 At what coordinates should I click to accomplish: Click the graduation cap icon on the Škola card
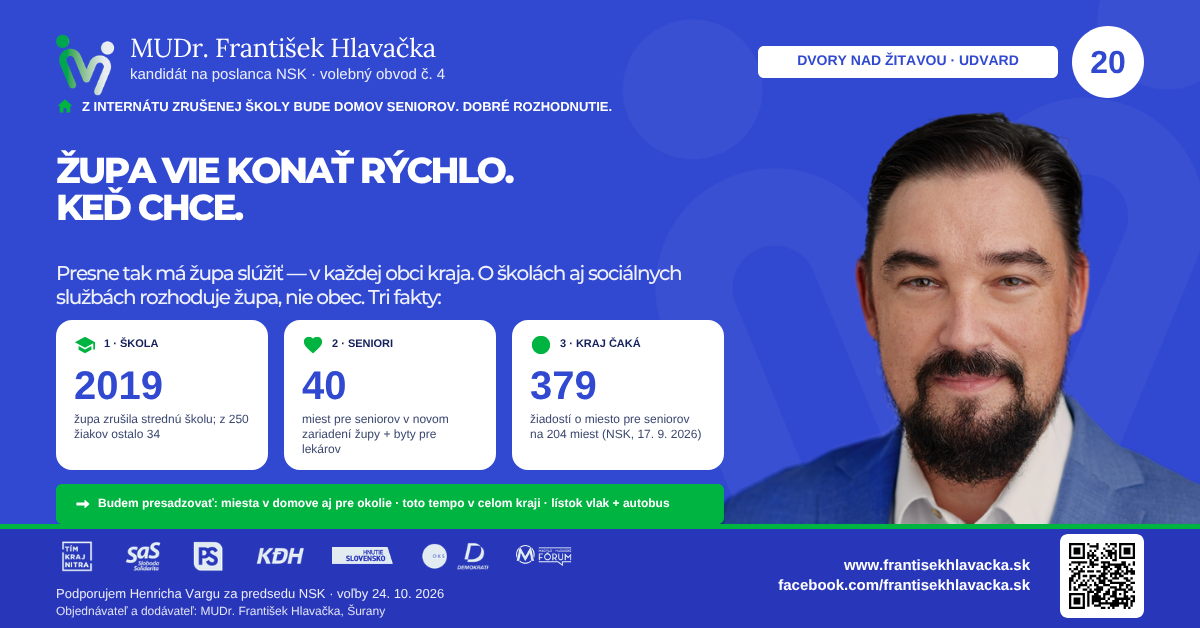coord(85,344)
